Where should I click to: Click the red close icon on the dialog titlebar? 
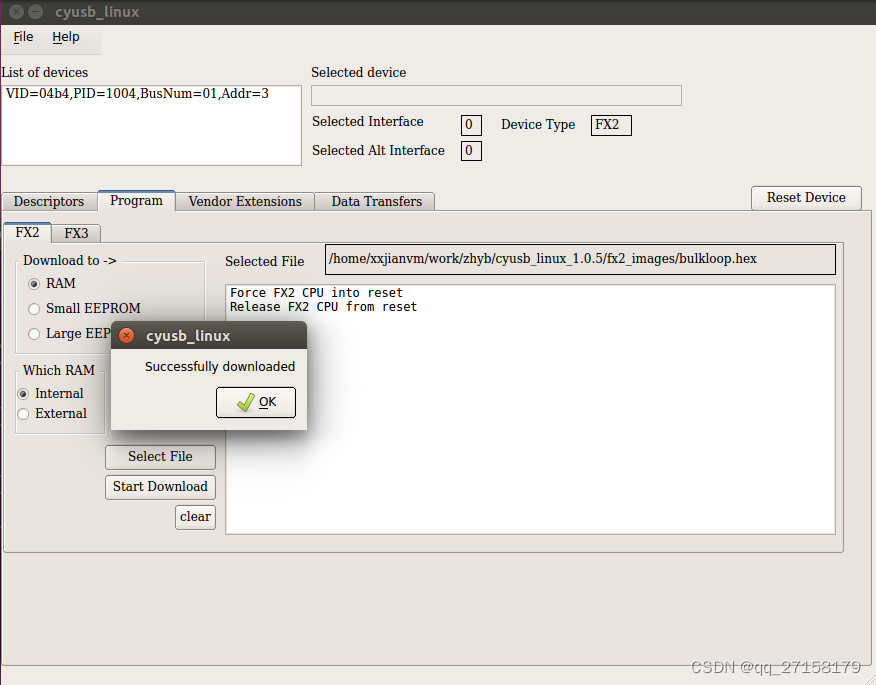(x=126, y=335)
